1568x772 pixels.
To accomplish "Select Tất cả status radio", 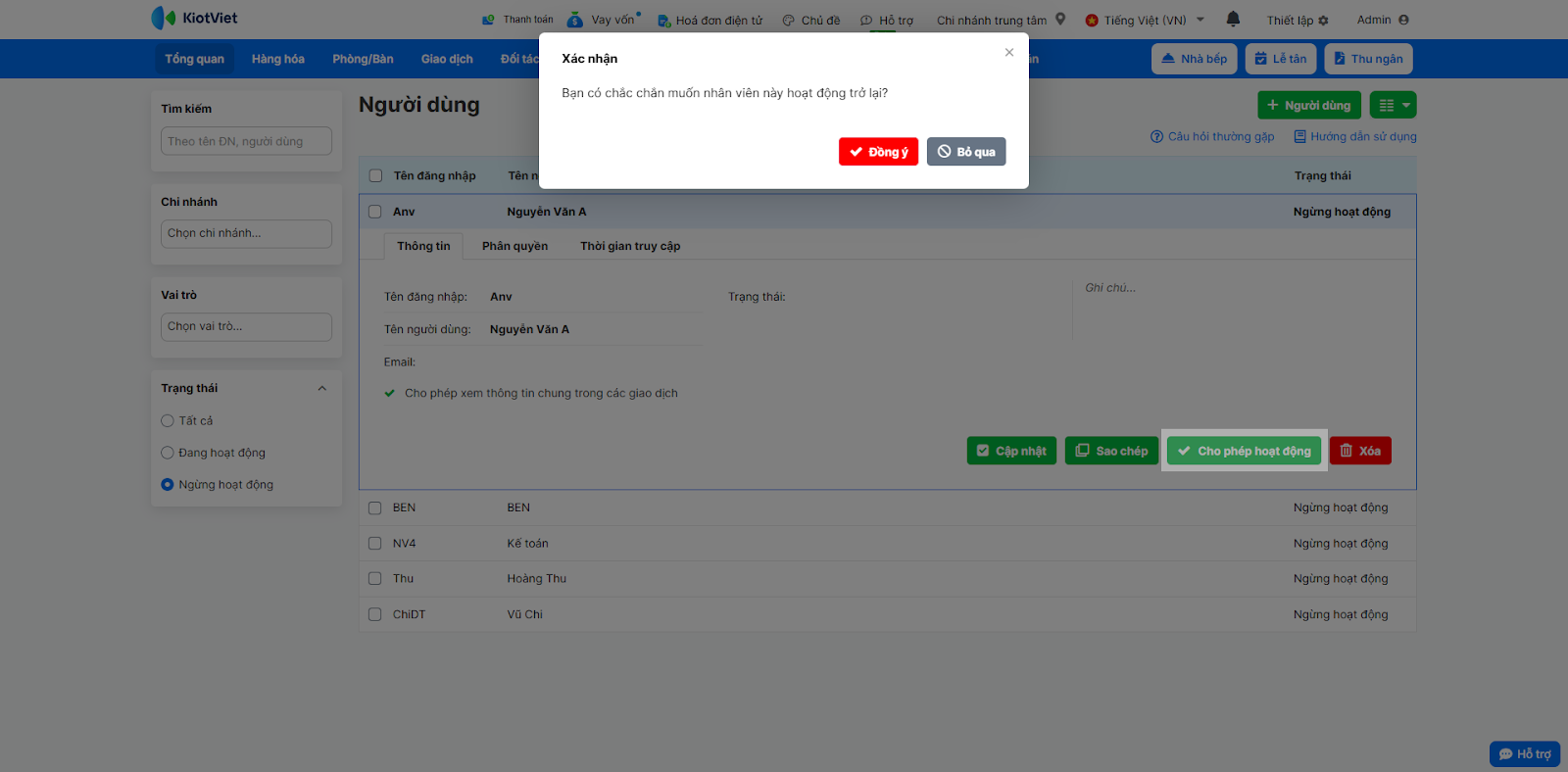I will click(x=168, y=421).
